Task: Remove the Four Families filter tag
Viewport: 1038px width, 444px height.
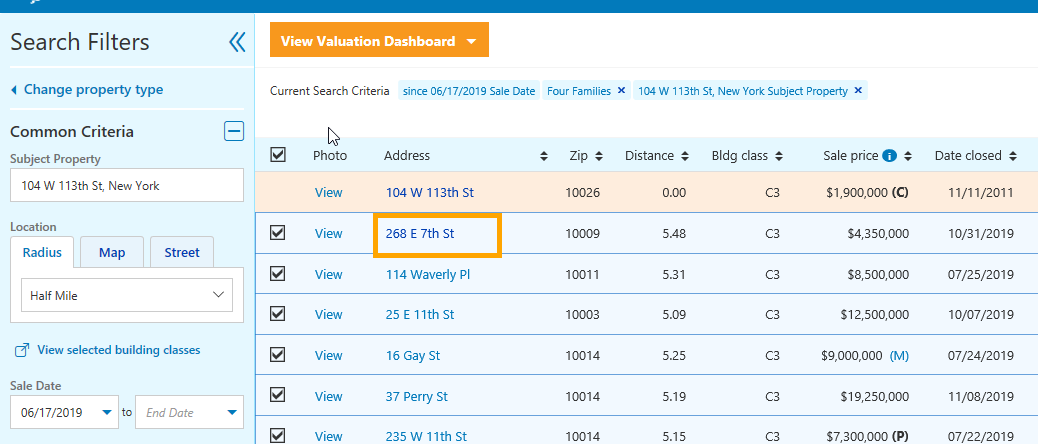Action: tap(621, 91)
